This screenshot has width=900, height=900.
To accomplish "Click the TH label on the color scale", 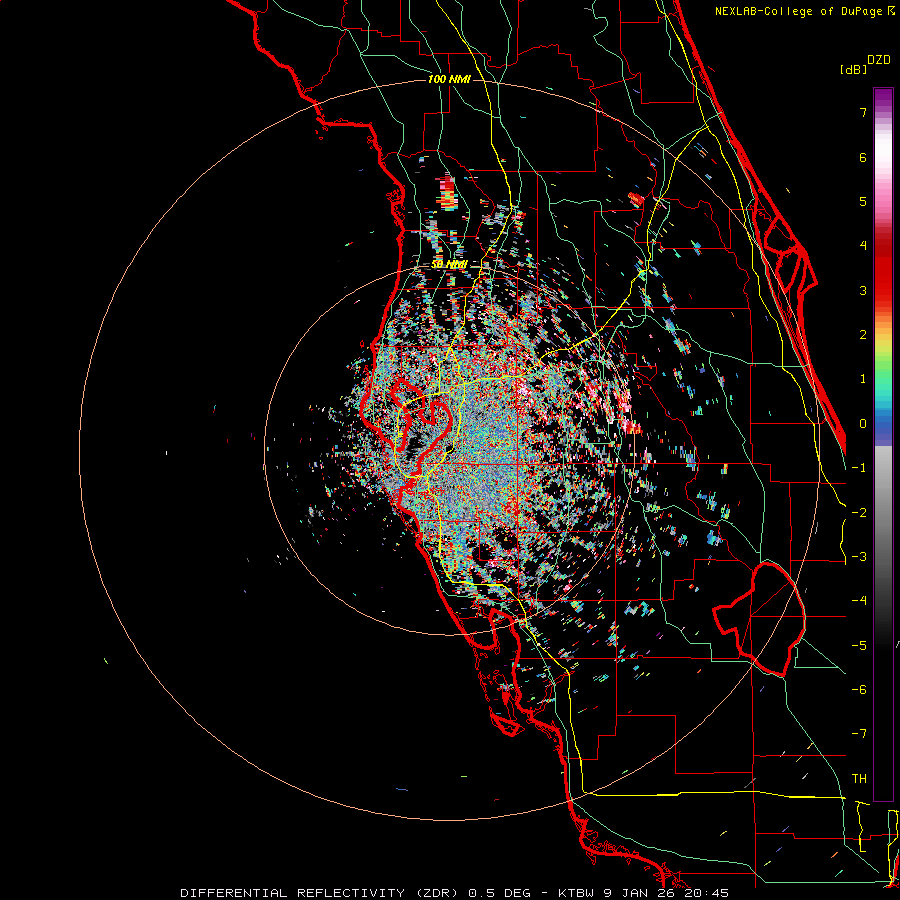I will [x=859, y=779].
